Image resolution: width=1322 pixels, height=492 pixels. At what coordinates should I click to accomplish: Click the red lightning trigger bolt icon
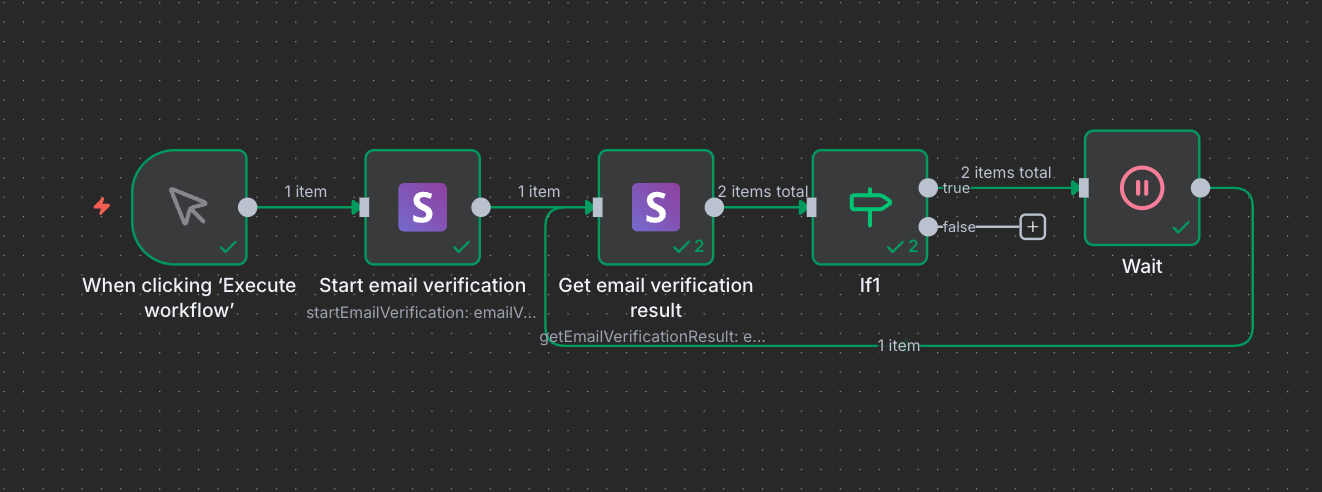pos(102,206)
